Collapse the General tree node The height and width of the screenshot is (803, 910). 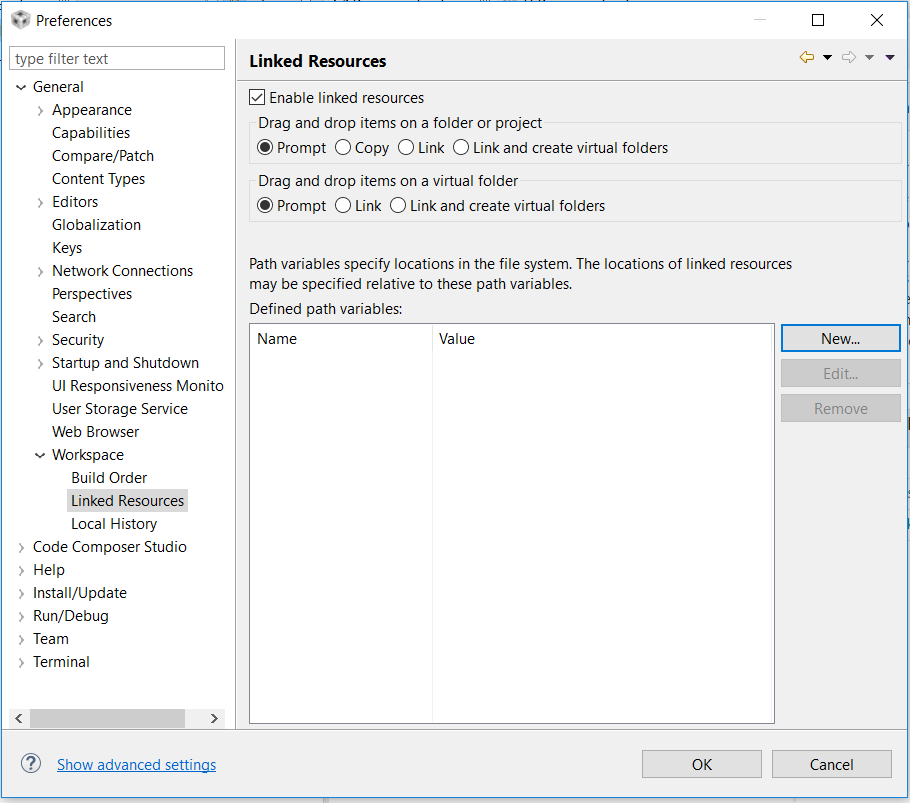point(21,86)
